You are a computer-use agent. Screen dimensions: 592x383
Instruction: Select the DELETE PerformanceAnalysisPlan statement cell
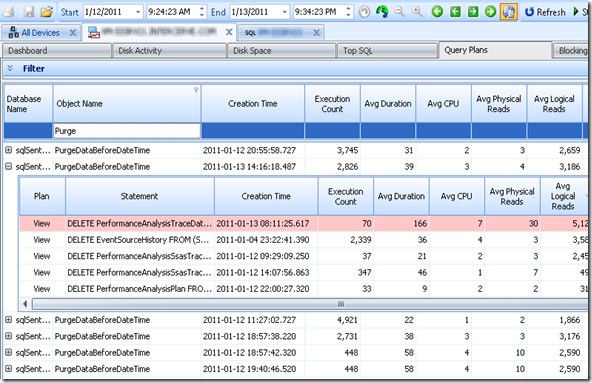pos(140,289)
